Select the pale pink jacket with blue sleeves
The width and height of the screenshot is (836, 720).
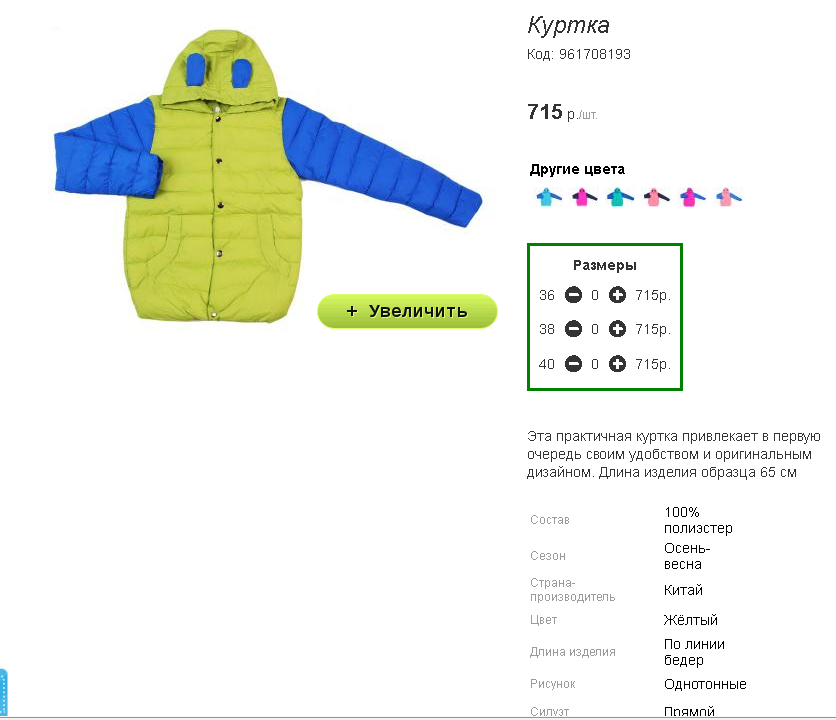point(728,197)
